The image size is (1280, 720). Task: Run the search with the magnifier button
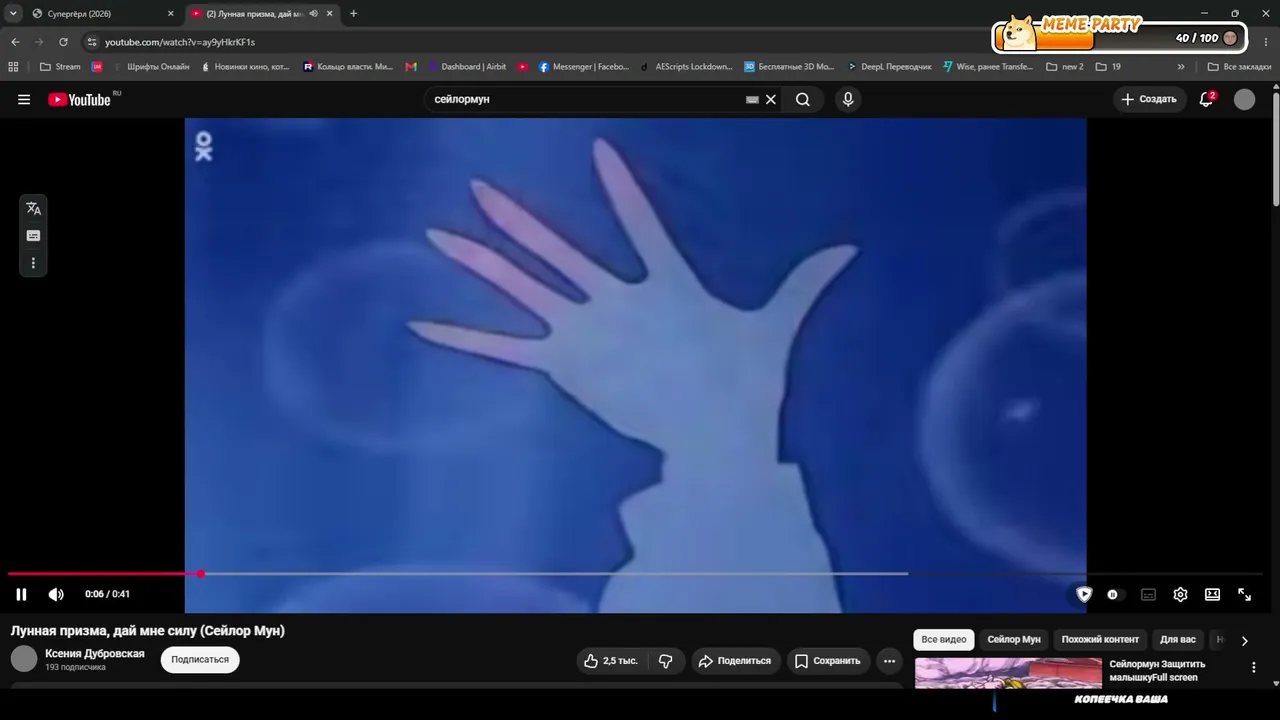[x=803, y=99]
